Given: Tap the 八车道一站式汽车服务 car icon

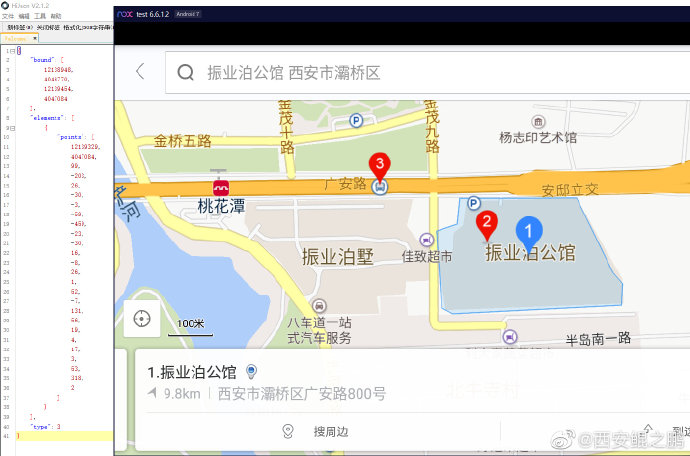Looking at the screenshot, I should [319, 305].
